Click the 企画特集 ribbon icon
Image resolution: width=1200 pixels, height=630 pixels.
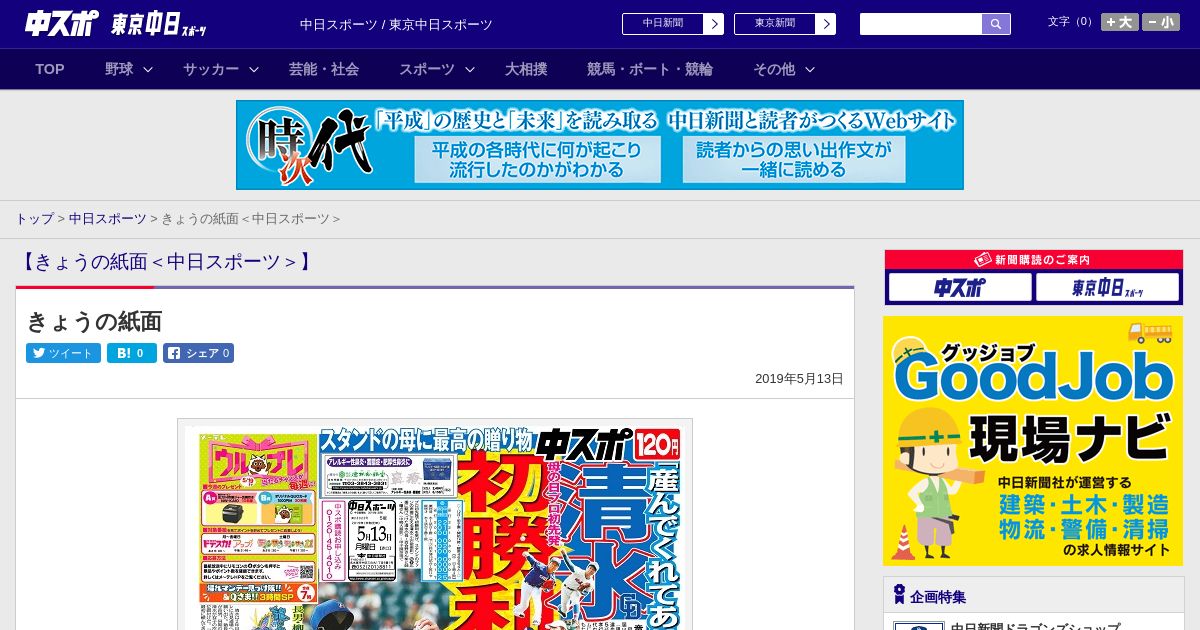899,594
